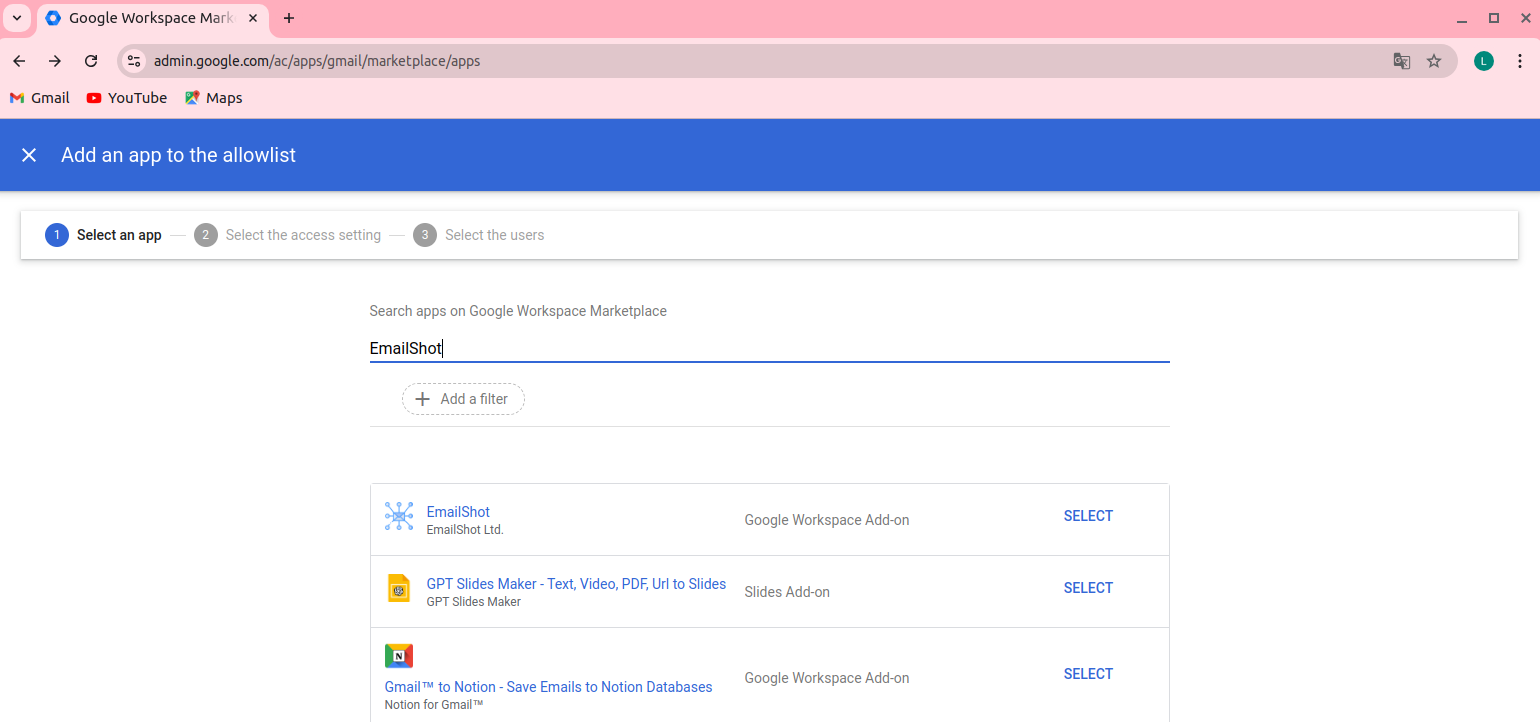
Task: Click the search apps input field
Action: pyautogui.click(x=769, y=348)
